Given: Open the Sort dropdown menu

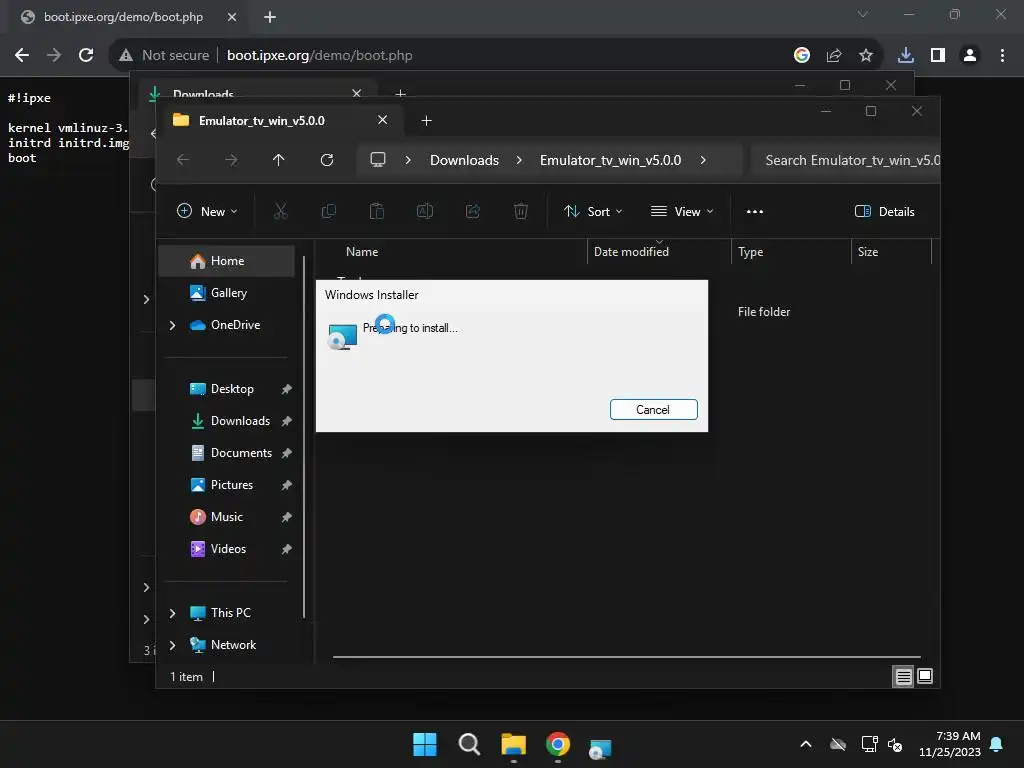Looking at the screenshot, I should point(593,211).
